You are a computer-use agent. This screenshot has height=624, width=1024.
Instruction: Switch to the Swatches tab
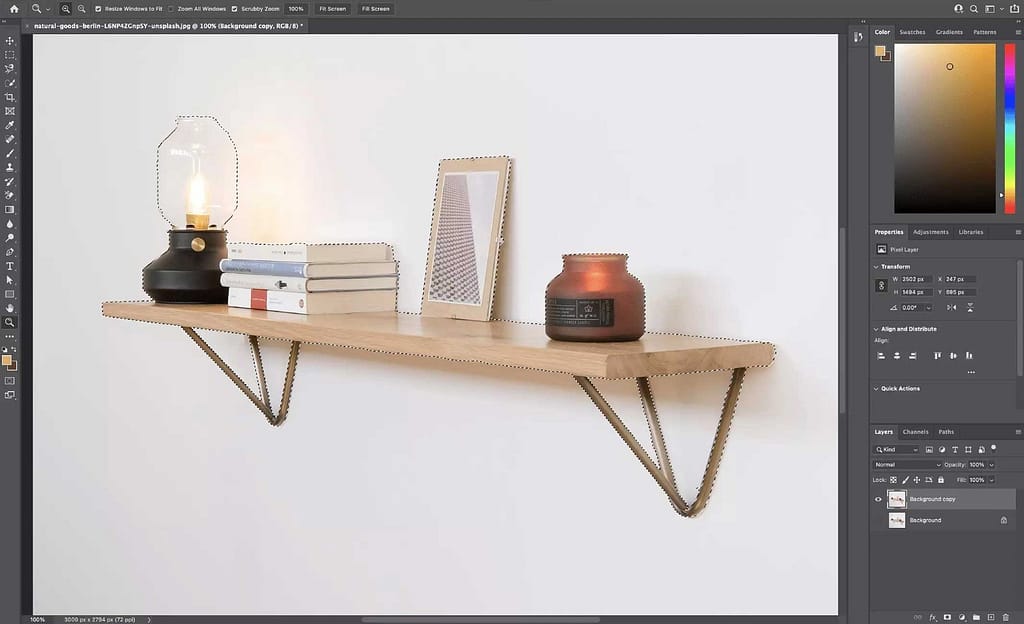coord(912,32)
